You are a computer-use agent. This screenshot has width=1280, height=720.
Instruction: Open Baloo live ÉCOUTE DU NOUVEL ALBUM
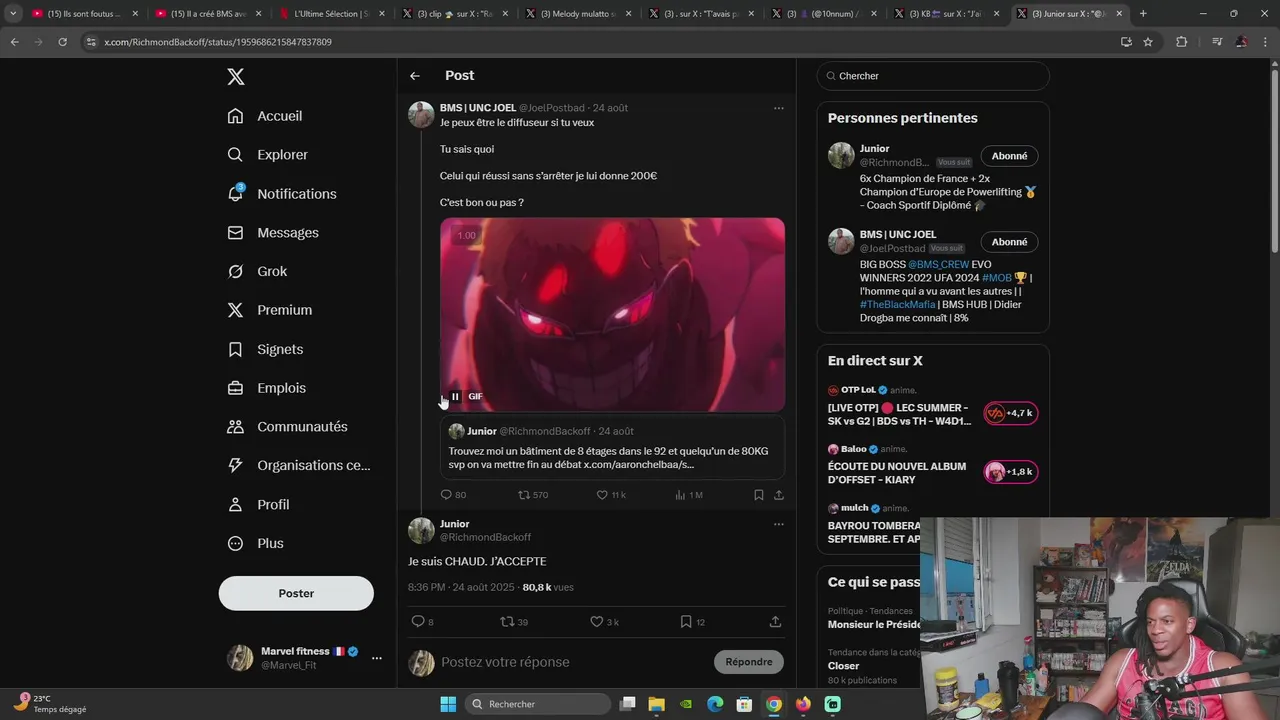click(932, 465)
